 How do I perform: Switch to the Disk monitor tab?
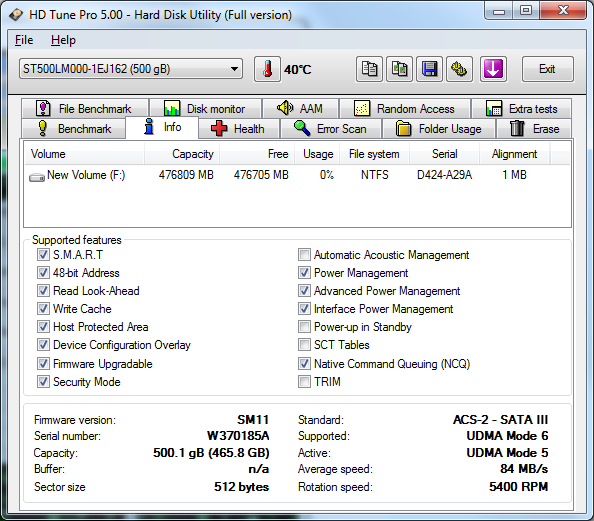(205, 109)
